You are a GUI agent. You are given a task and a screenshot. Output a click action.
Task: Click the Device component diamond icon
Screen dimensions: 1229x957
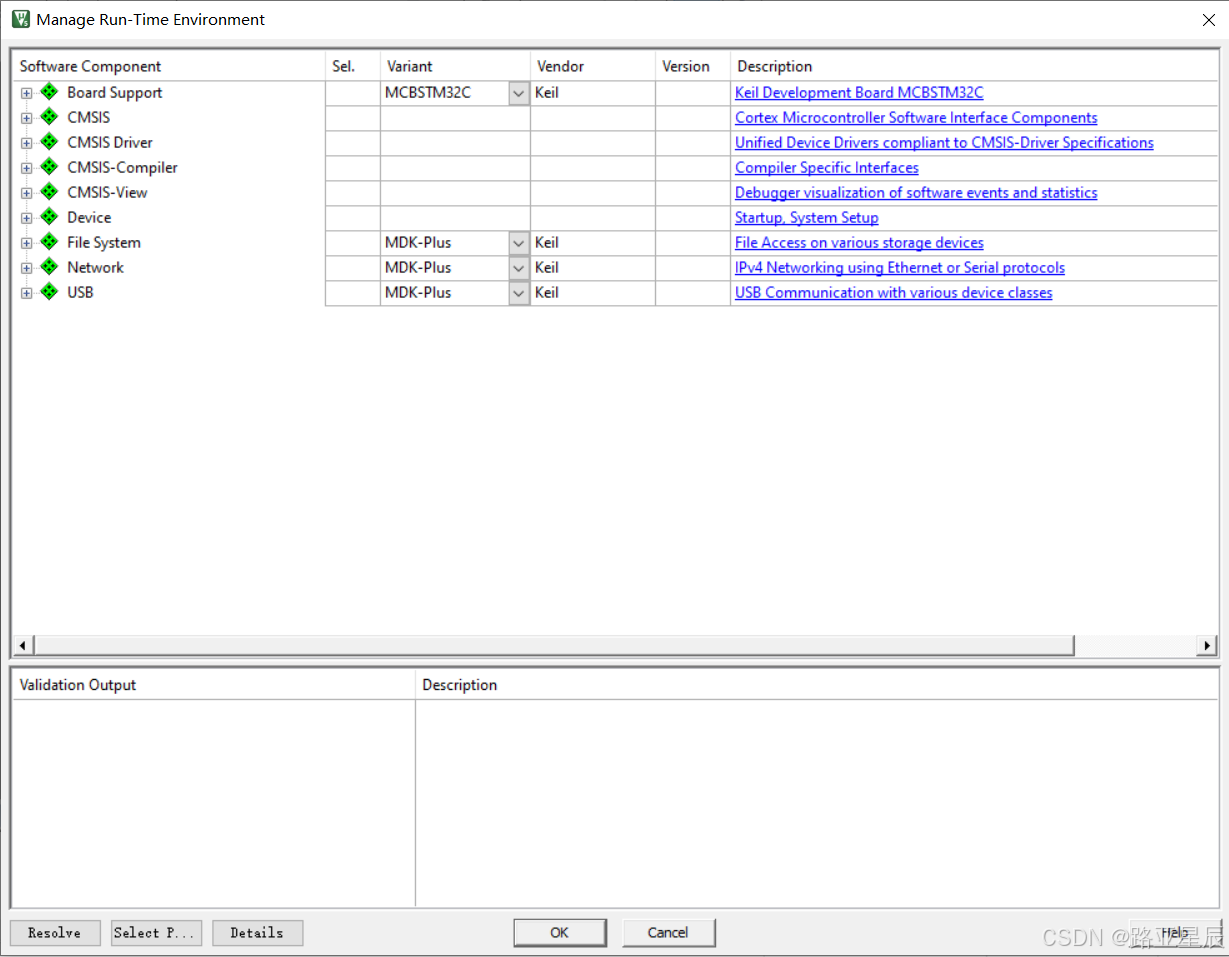pyautogui.click(x=49, y=217)
